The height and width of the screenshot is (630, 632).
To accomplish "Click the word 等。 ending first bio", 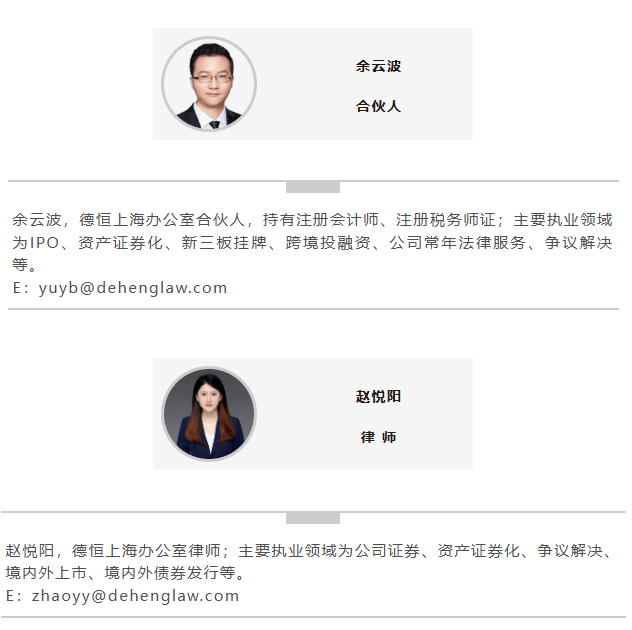I will (x=25, y=265).
